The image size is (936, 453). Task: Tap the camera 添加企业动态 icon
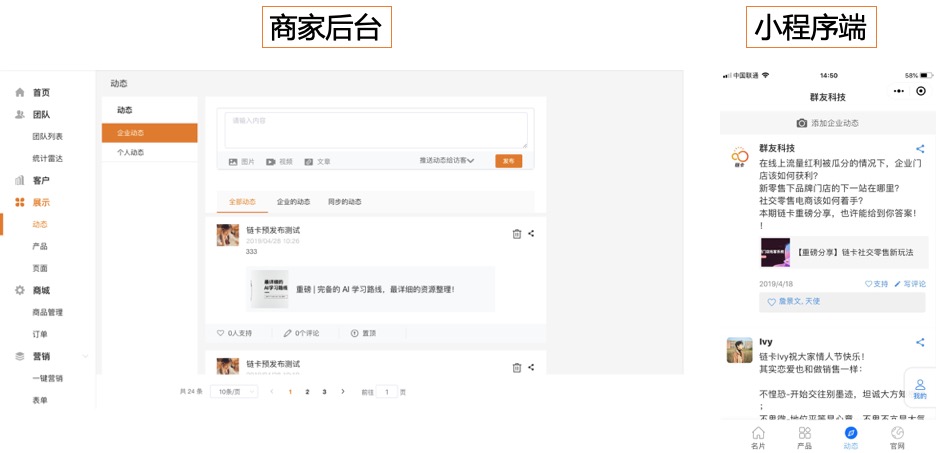tap(801, 123)
